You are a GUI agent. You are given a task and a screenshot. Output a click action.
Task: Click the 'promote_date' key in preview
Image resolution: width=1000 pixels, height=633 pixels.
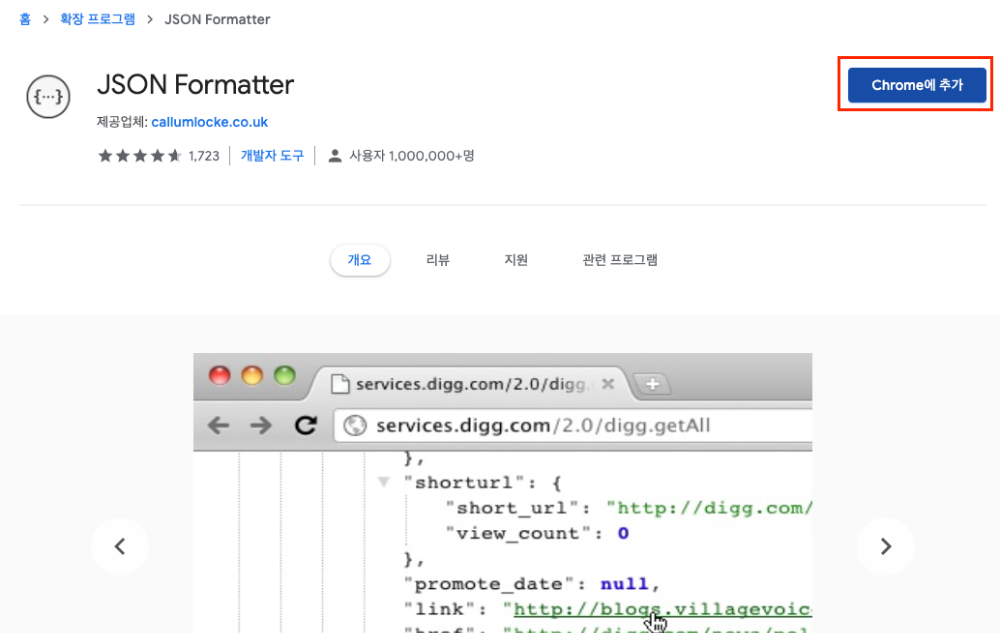494,584
